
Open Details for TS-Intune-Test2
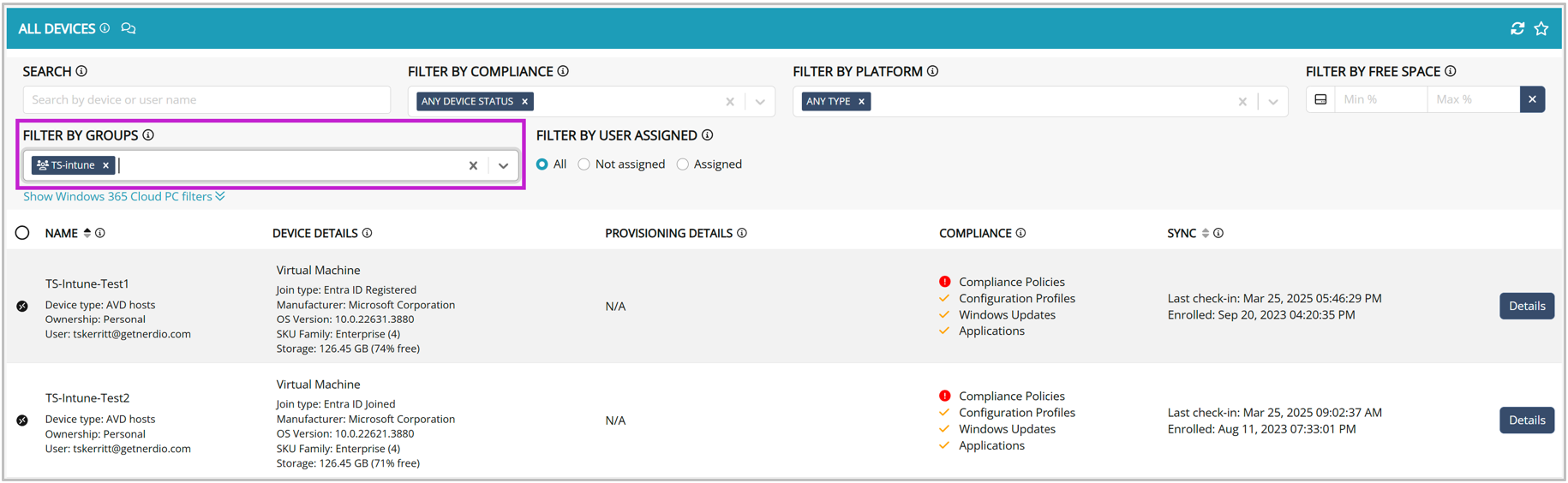coord(1526,420)
